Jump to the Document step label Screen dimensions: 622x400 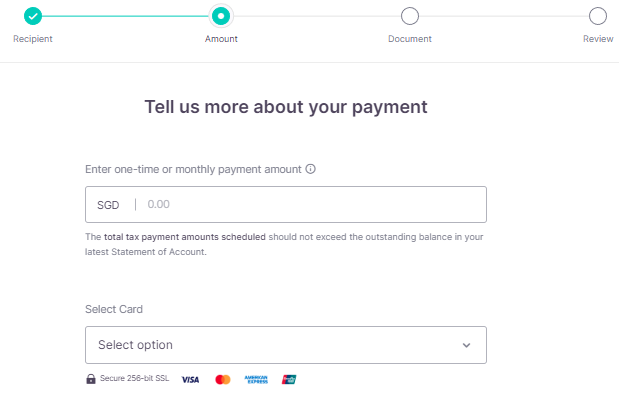[x=410, y=39]
